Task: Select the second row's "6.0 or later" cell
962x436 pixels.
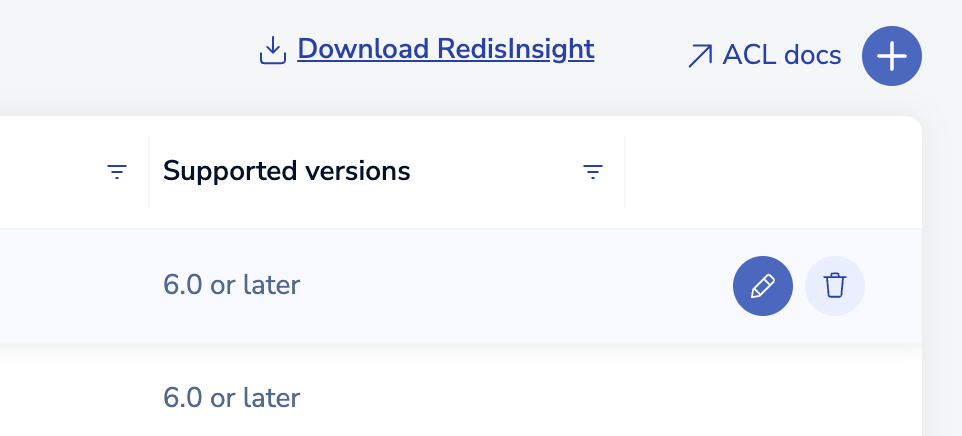Action: click(232, 398)
